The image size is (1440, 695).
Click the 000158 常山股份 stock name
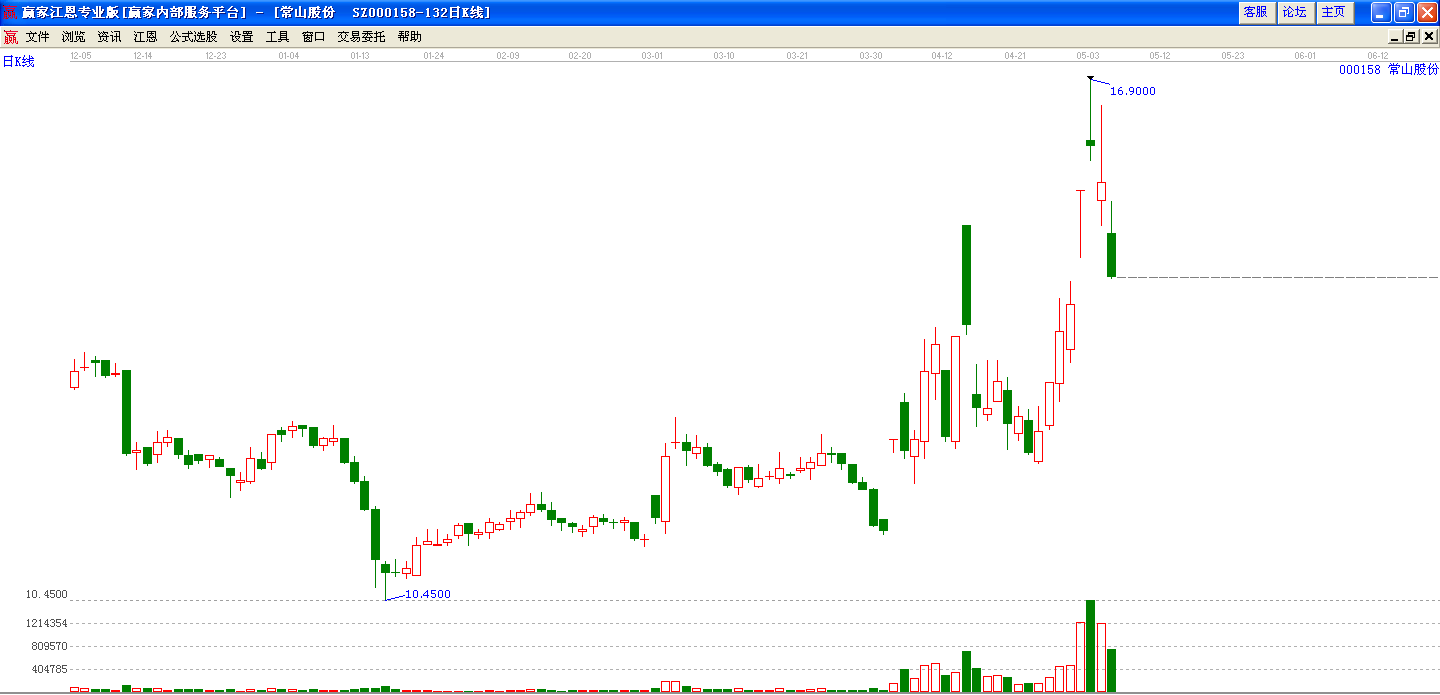(x=1389, y=70)
